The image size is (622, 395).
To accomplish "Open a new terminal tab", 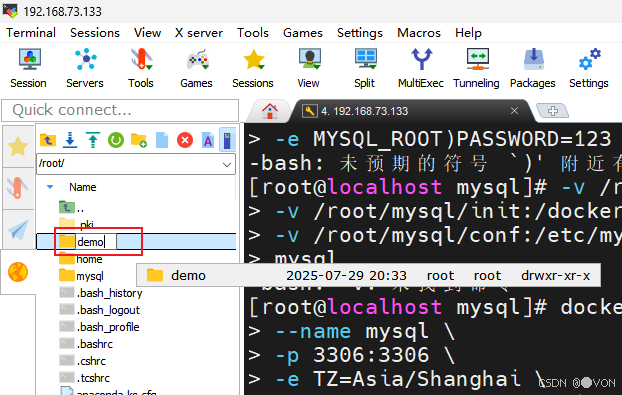I will click(552, 111).
